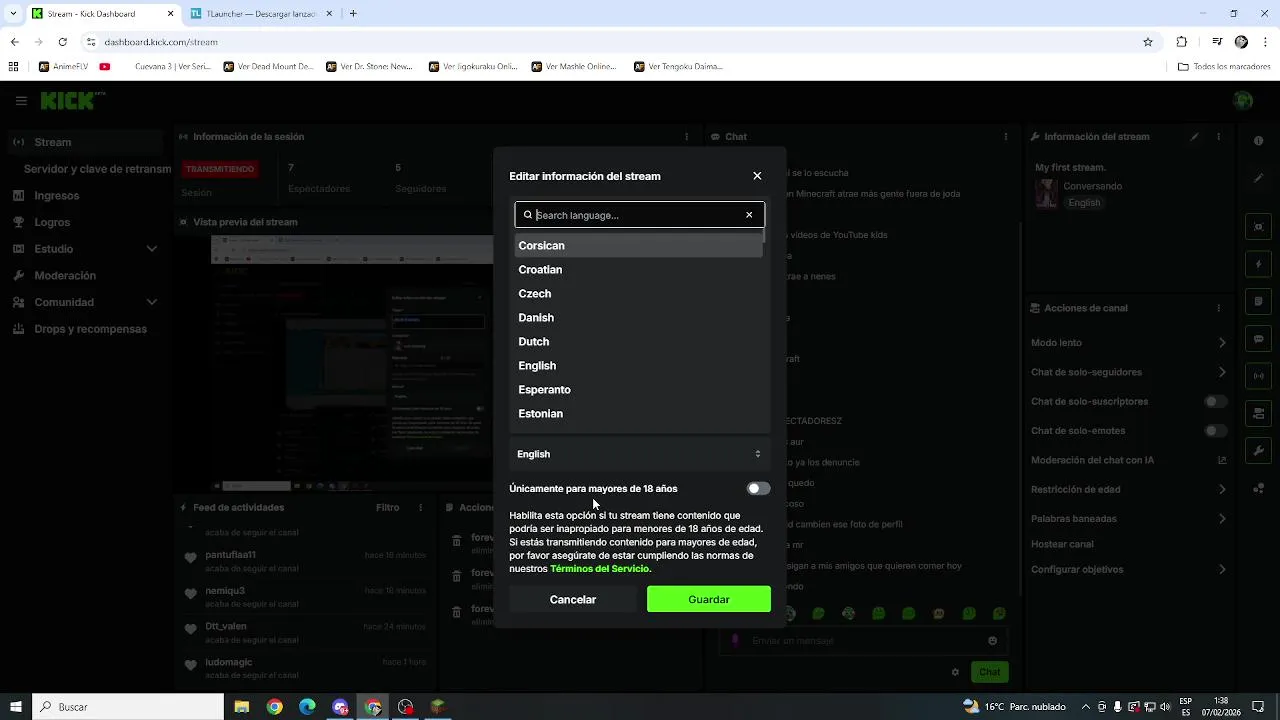
Task: Select Croatian from the language list
Action: 639,270
